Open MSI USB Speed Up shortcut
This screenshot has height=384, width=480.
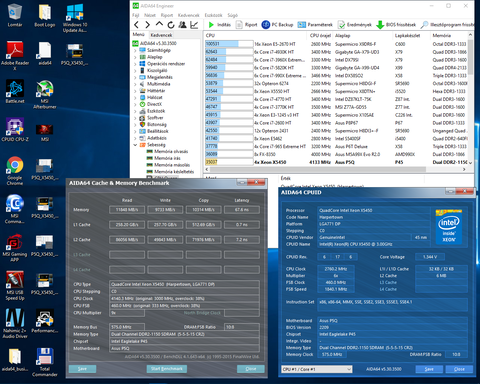[x=15, y=286]
